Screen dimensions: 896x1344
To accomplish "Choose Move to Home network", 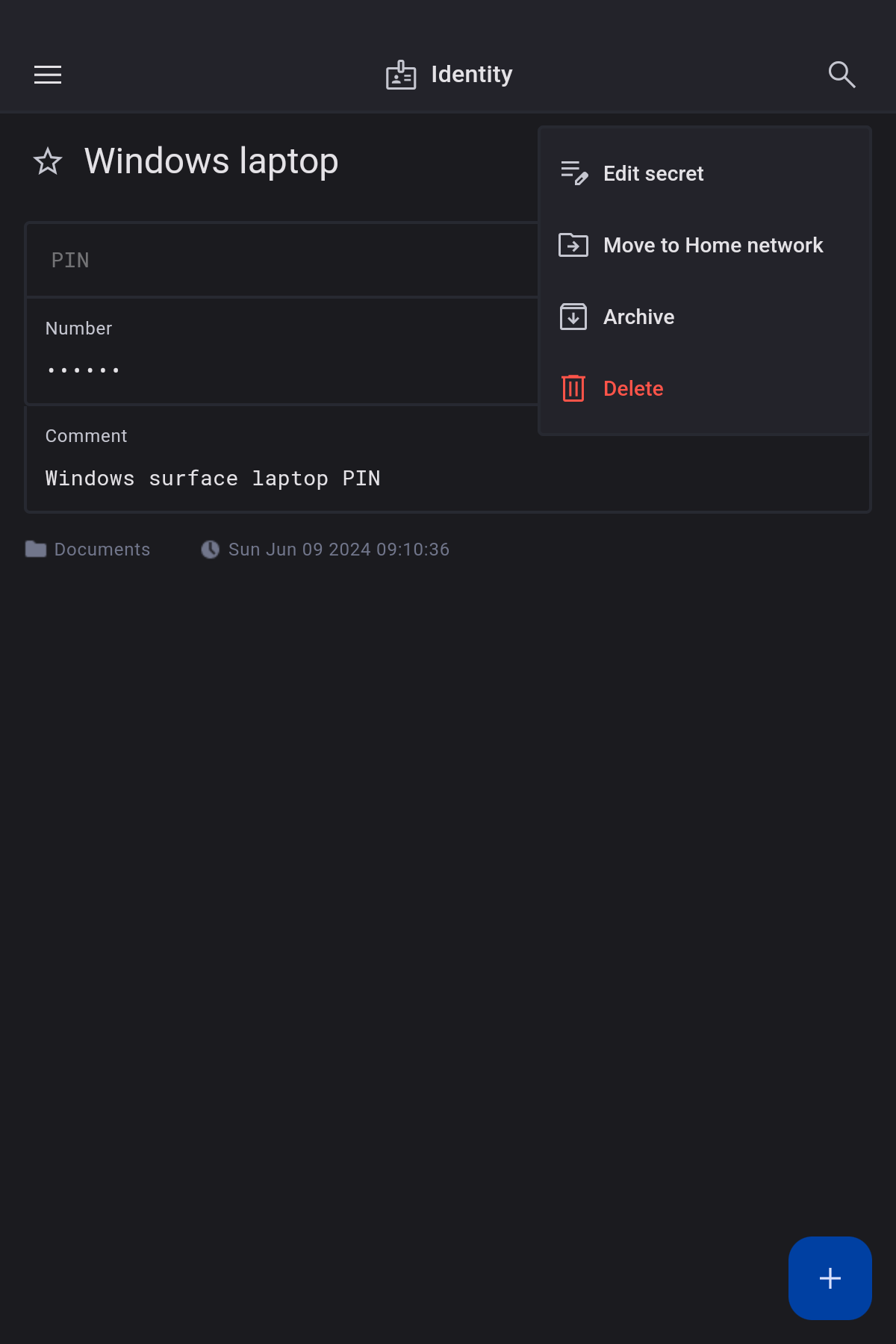I will pos(713,246).
